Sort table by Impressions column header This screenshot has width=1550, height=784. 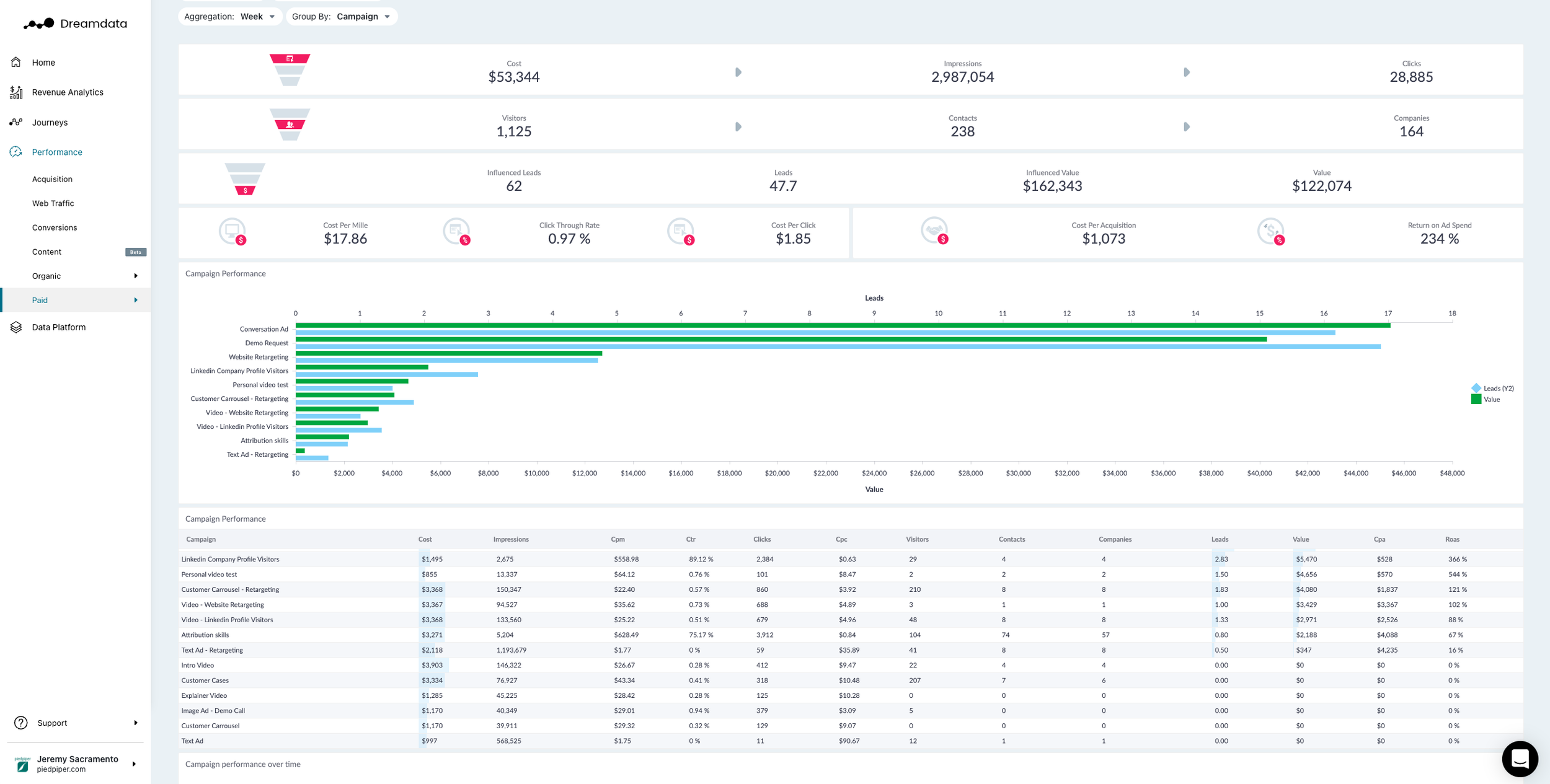[511, 539]
